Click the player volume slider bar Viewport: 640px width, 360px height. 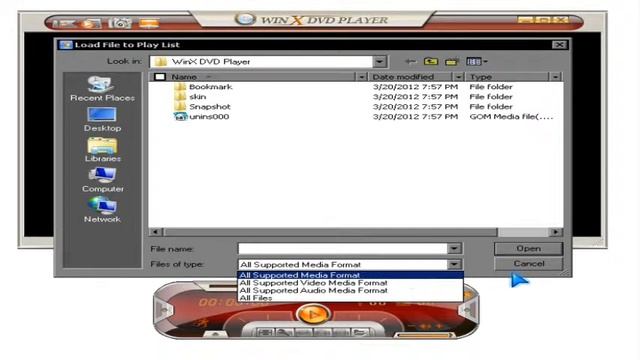pyautogui.click(x=425, y=336)
